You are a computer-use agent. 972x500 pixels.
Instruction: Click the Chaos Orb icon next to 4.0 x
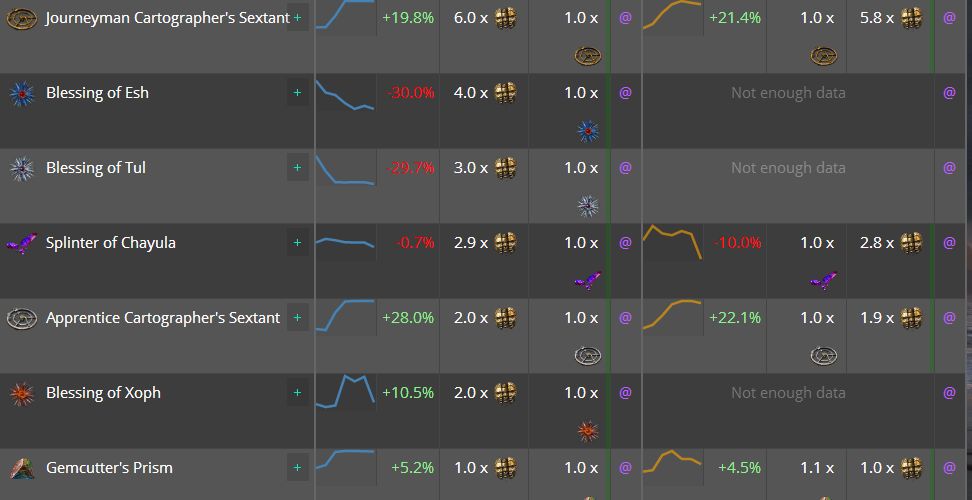(506, 93)
